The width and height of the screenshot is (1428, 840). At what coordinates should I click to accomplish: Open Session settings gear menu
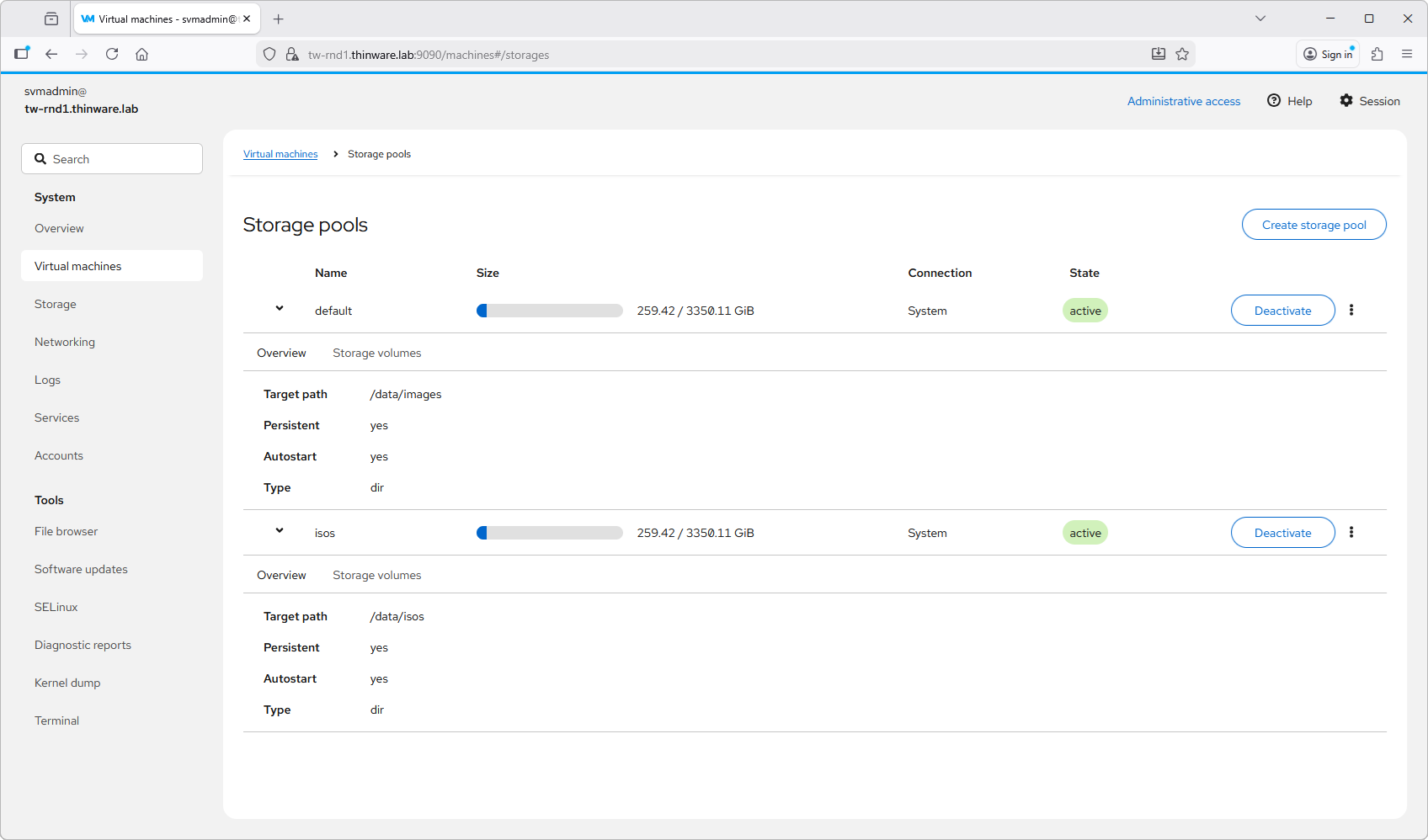click(1370, 101)
